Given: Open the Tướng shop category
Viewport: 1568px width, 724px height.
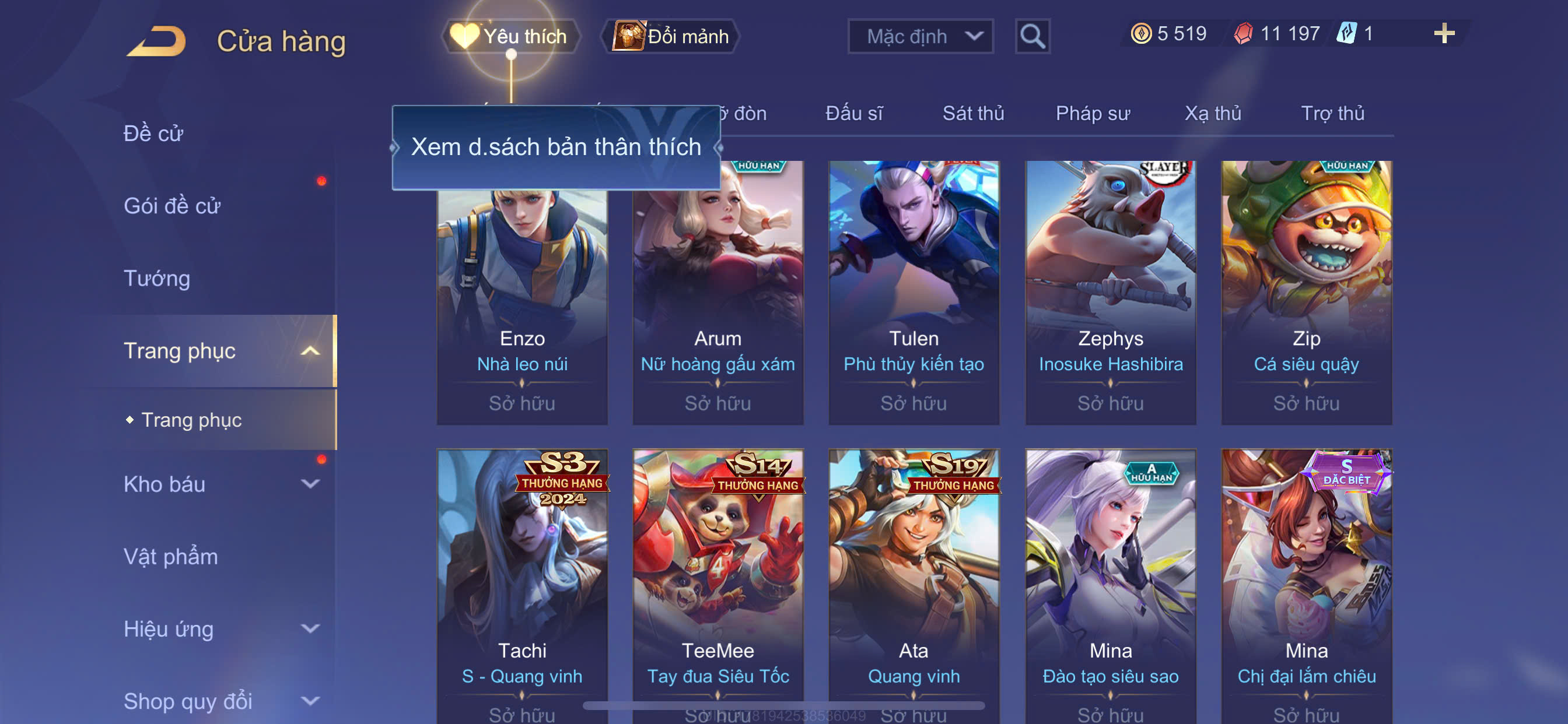Looking at the screenshot, I should [x=156, y=278].
